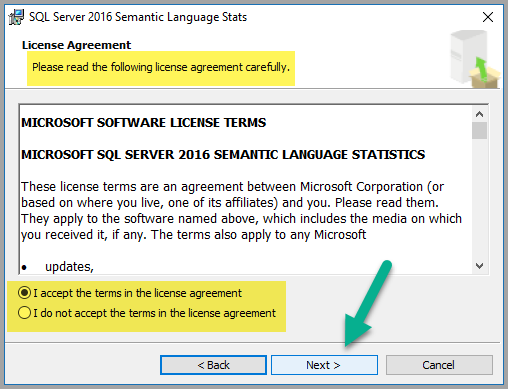Click the installer box graphic in header
This screenshot has height=389, width=508.
(x=475, y=59)
